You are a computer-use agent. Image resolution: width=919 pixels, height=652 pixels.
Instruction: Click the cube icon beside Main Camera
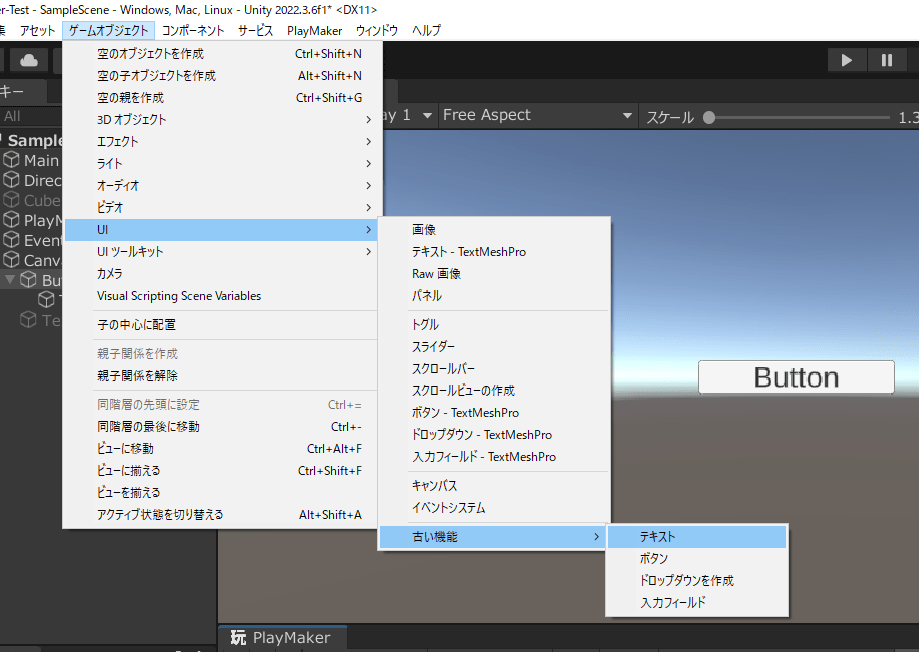(12, 160)
